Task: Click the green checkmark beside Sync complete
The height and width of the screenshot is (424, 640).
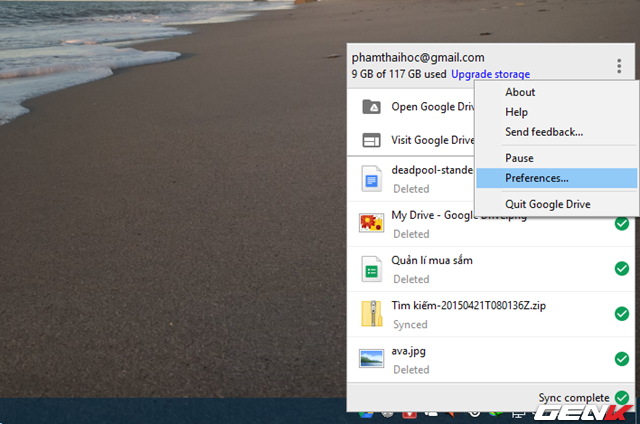Action: pyautogui.click(x=622, y=398)
